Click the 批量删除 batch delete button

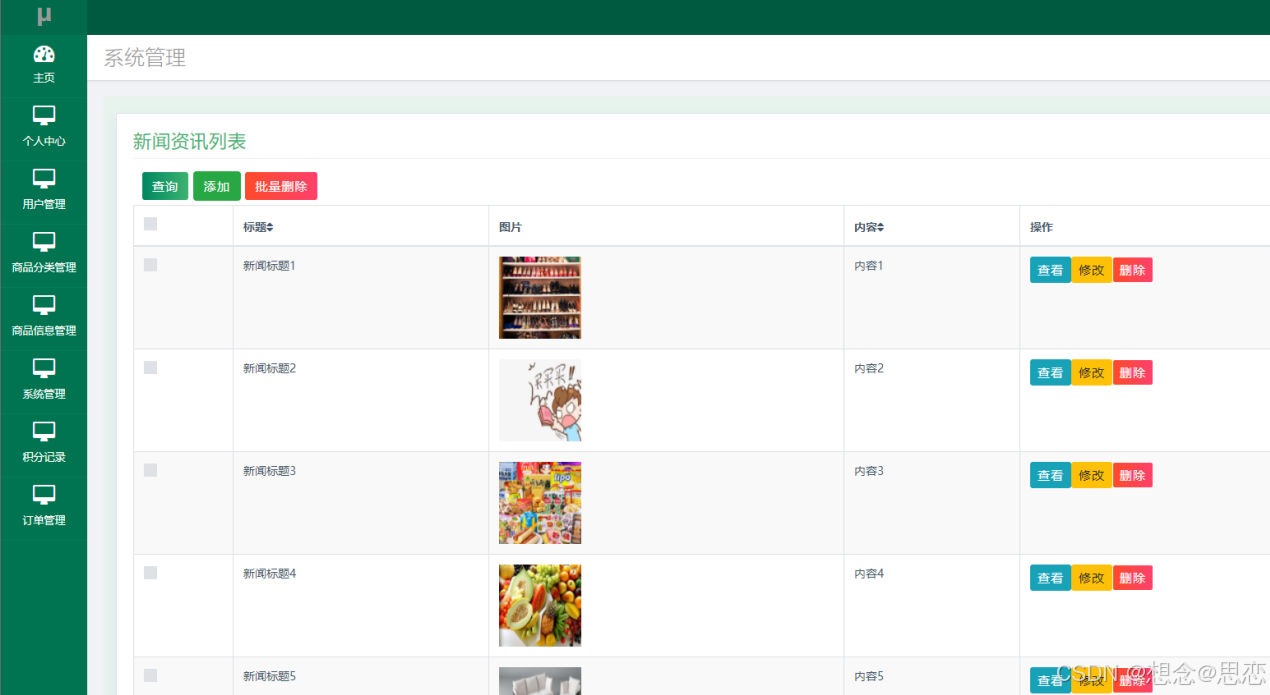click(281, 186)
